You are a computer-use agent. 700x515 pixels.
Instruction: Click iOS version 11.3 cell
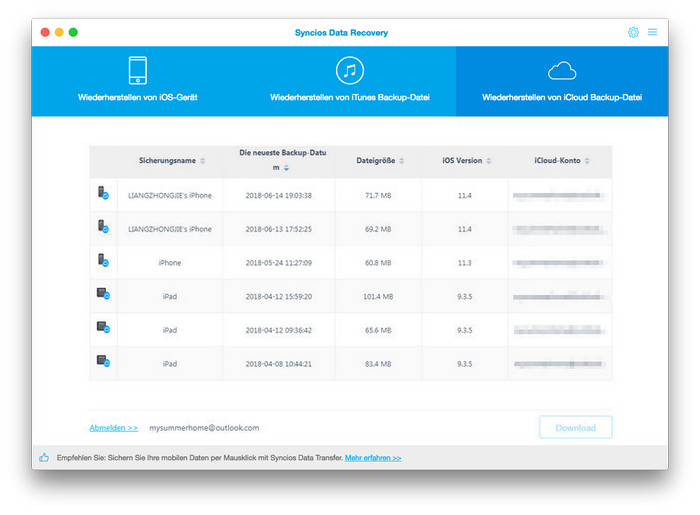464,263
